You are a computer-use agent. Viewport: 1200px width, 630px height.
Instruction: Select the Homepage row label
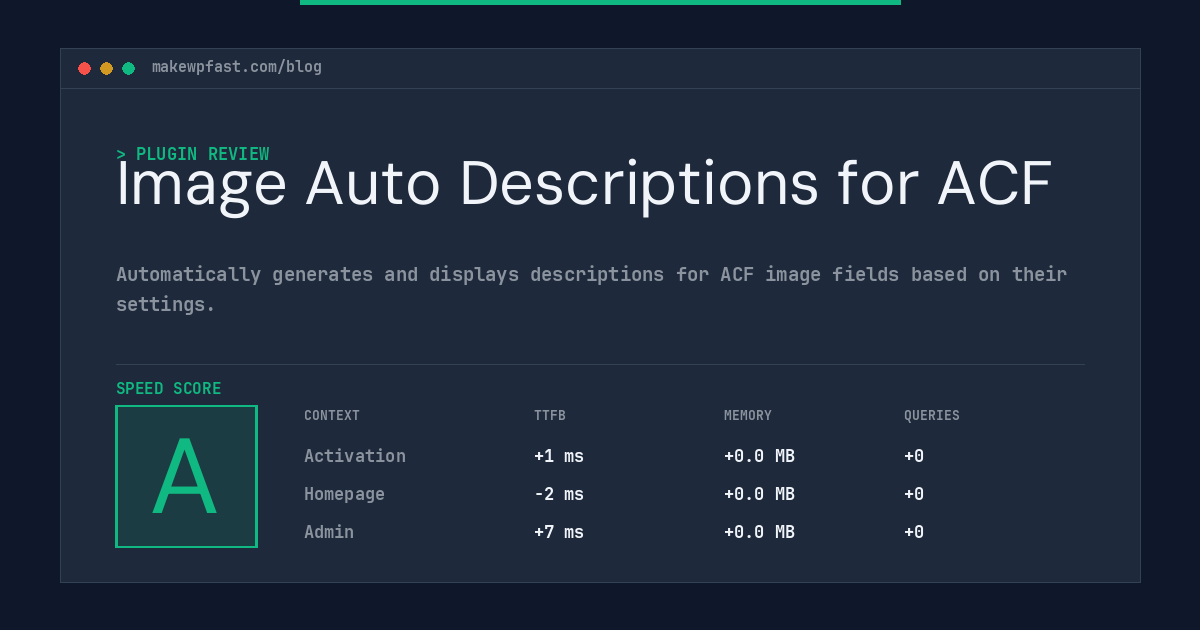click(344, 494)
